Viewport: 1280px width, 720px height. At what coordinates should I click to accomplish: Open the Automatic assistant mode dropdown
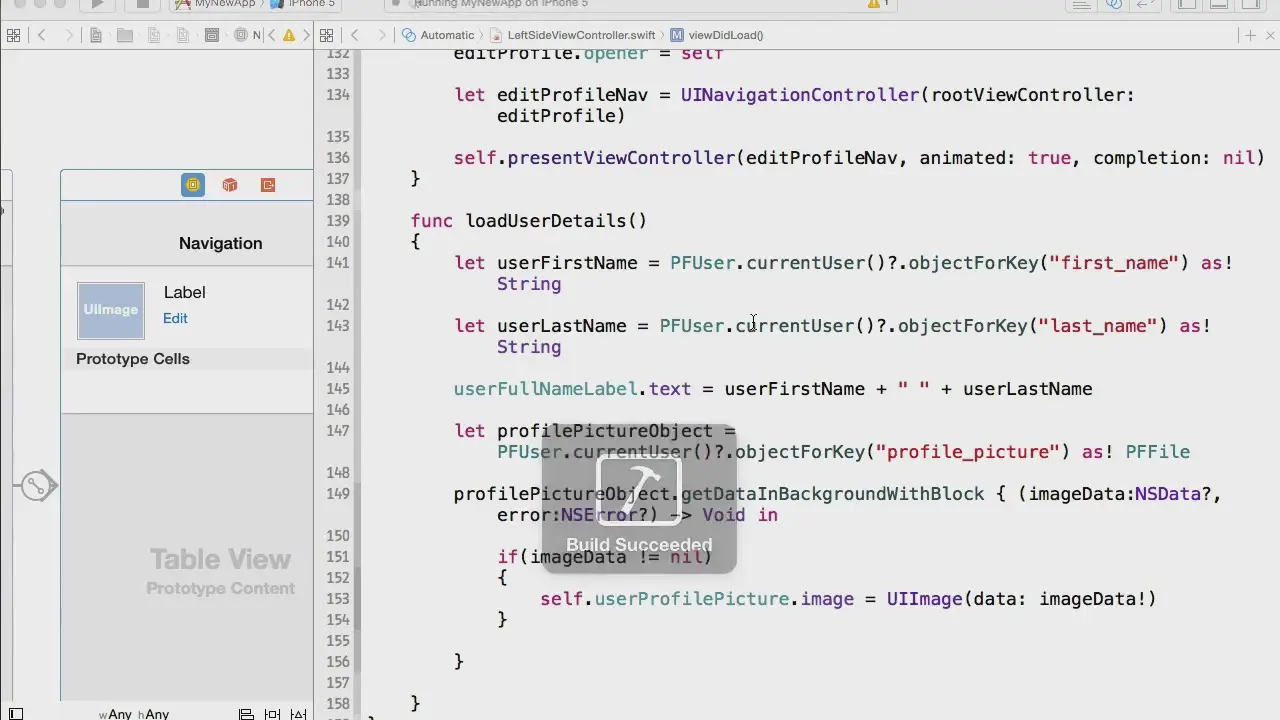pos(439,35)
